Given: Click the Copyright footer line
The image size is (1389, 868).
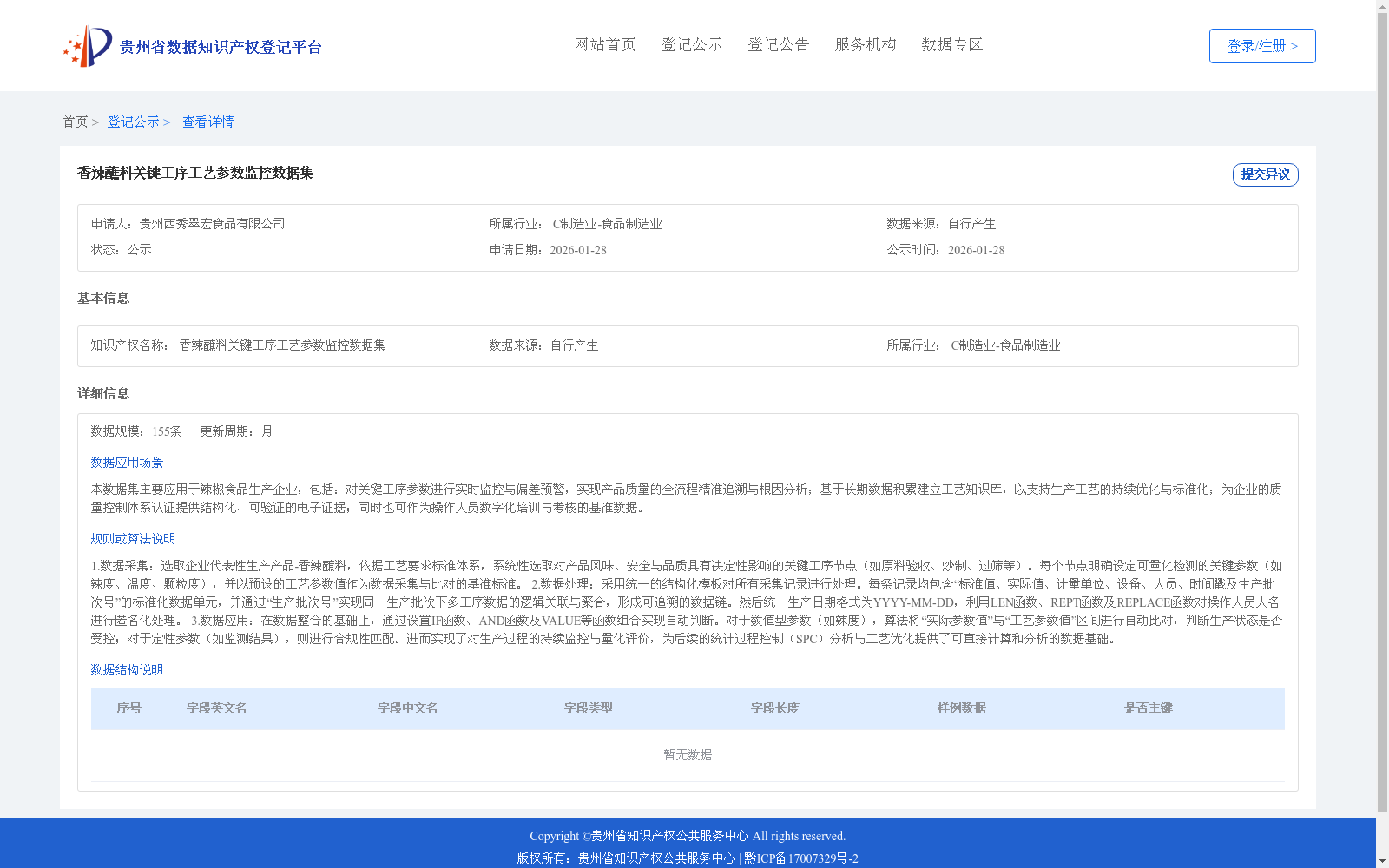Looking at the screenshot, I should 688,836.
